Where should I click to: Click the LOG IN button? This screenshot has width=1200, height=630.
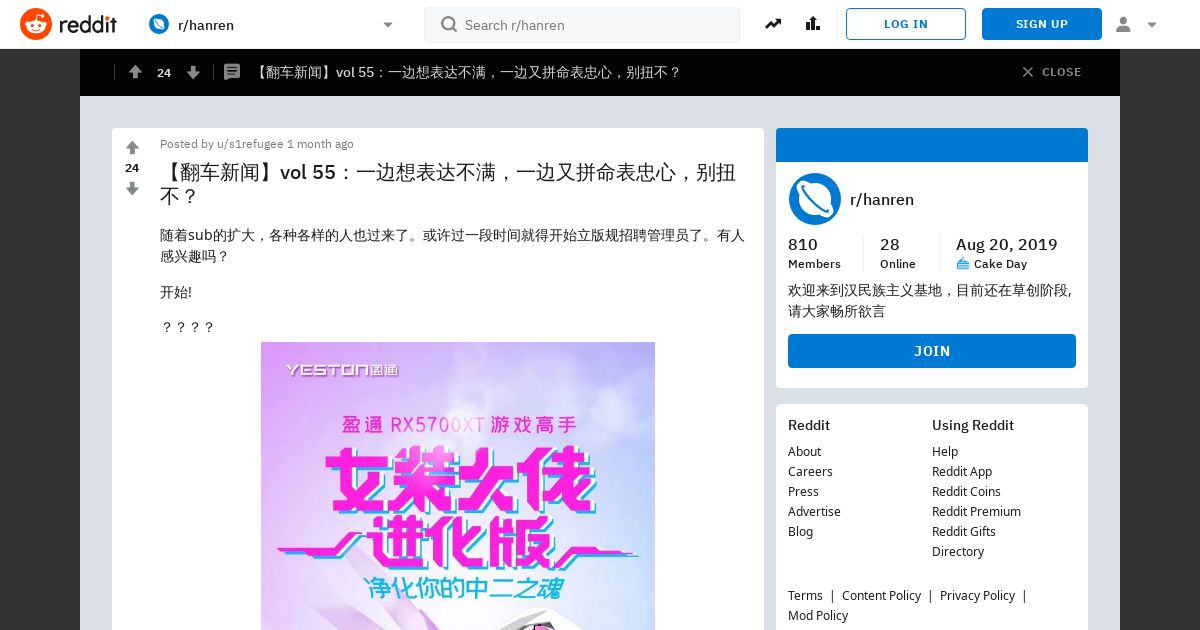906,24
